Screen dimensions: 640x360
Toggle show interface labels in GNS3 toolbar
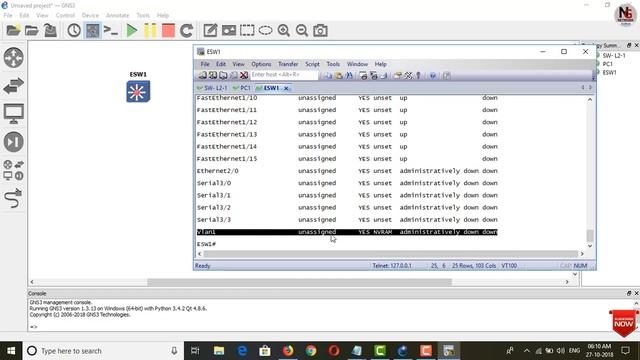pyautogui.click(x=93, y=31)
